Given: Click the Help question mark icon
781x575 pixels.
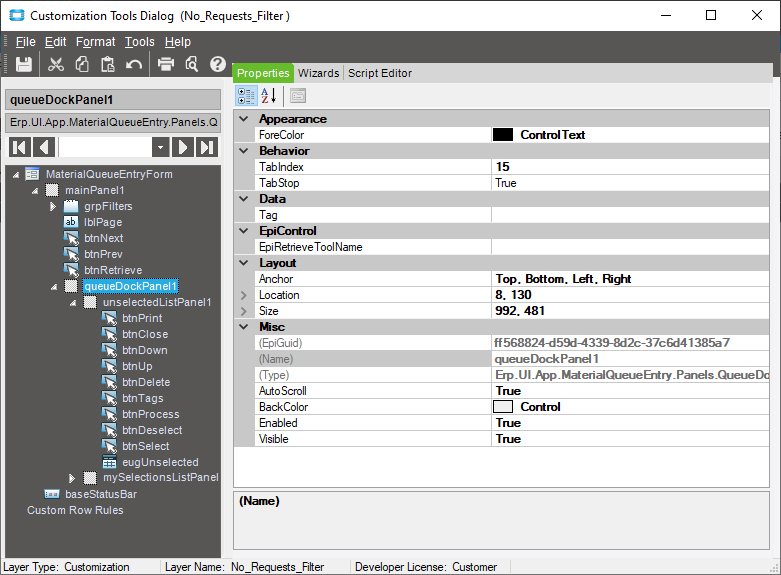Looking at the screenshot, I should coord(218,64).
